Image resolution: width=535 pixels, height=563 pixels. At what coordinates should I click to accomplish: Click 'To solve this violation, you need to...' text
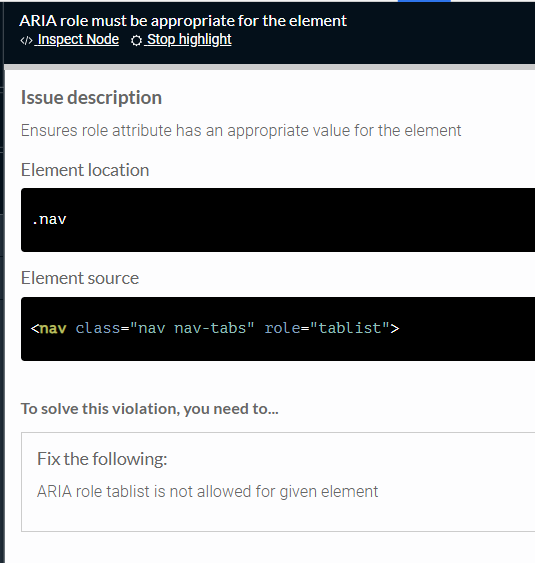(150, 409)
